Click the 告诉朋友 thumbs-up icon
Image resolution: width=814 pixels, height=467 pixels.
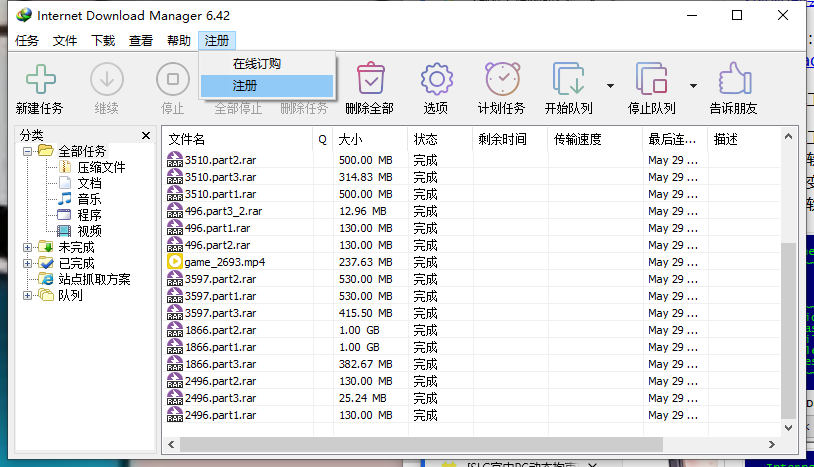735,78
